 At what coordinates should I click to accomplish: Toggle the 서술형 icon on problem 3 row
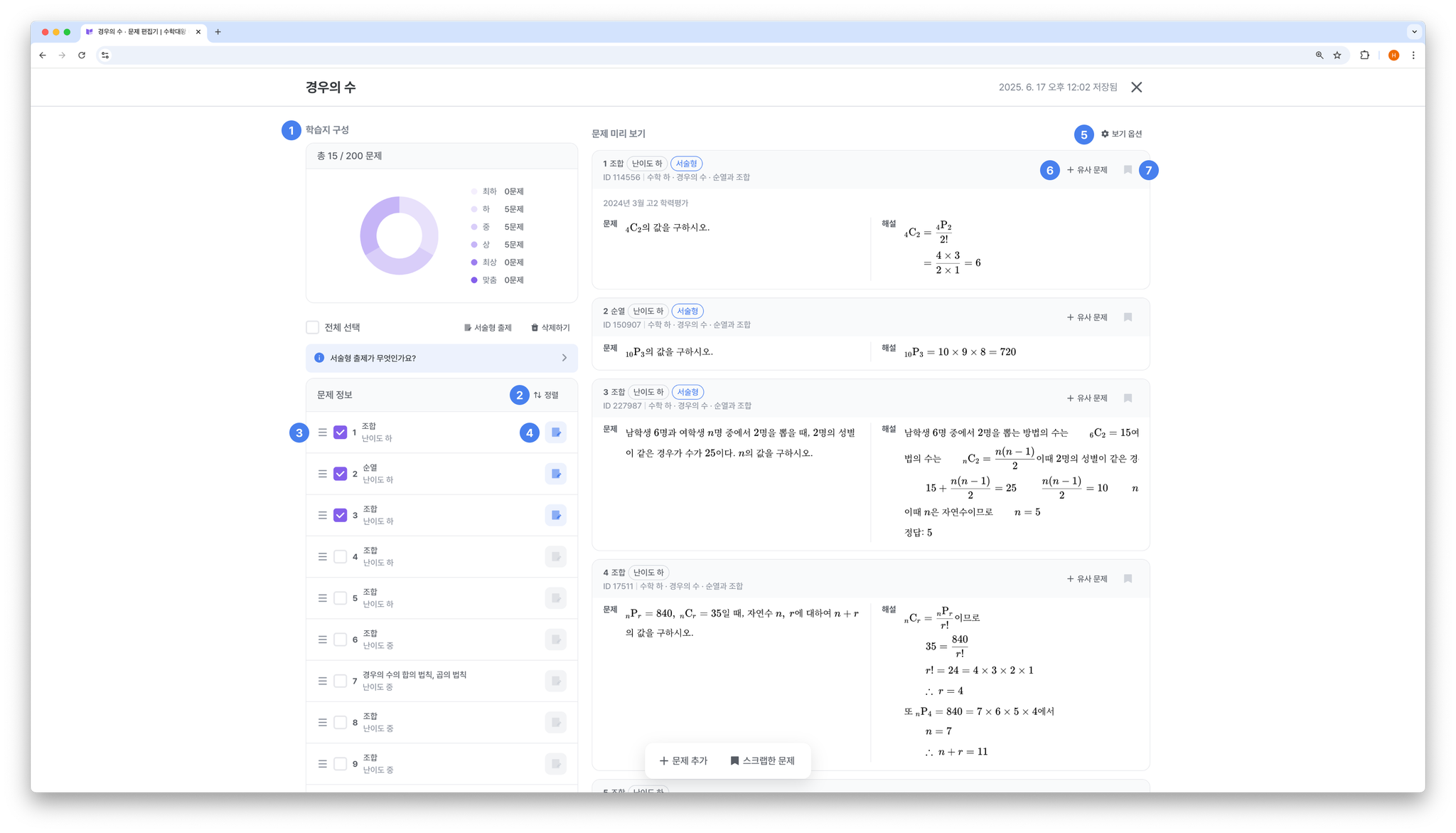click(x=556, y=515)
